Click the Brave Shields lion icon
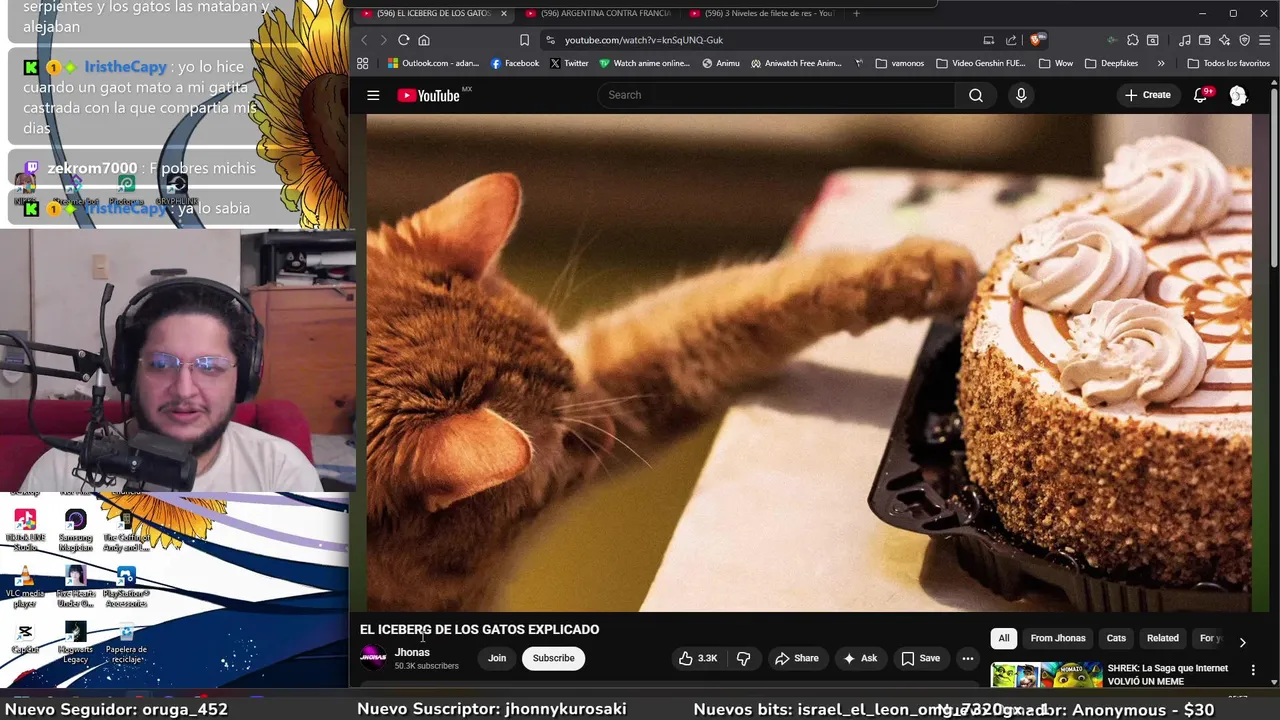The image size is (1280, 720). point(1037,40)
